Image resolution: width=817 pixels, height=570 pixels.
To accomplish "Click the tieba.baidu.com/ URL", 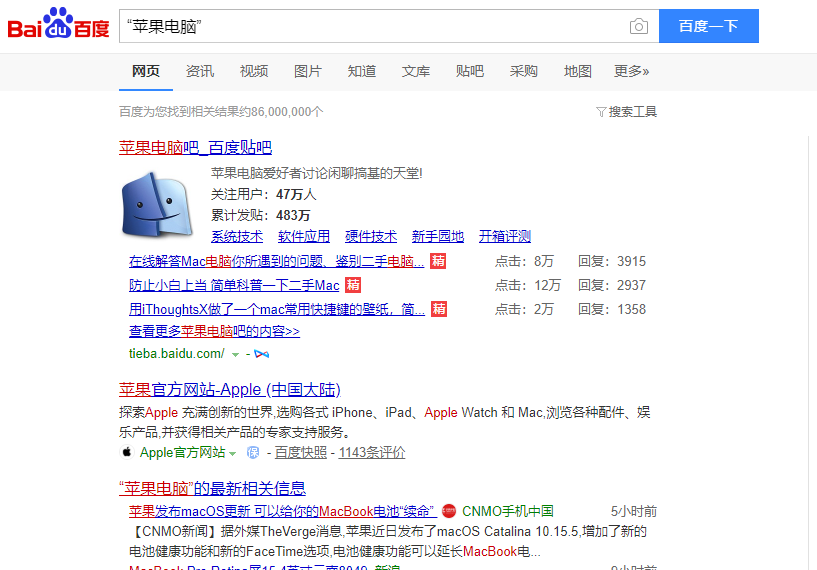I will (x=177, y=354).
